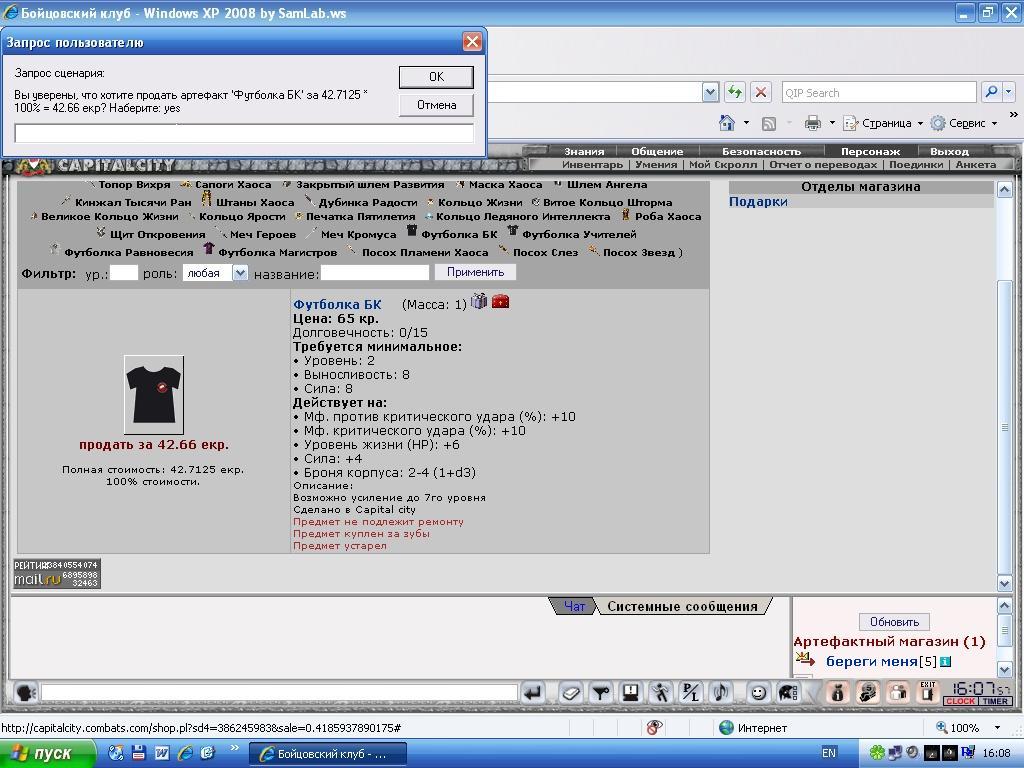Click the EXIT door icon
This screenshot has height=768, width=1024.
927,692
